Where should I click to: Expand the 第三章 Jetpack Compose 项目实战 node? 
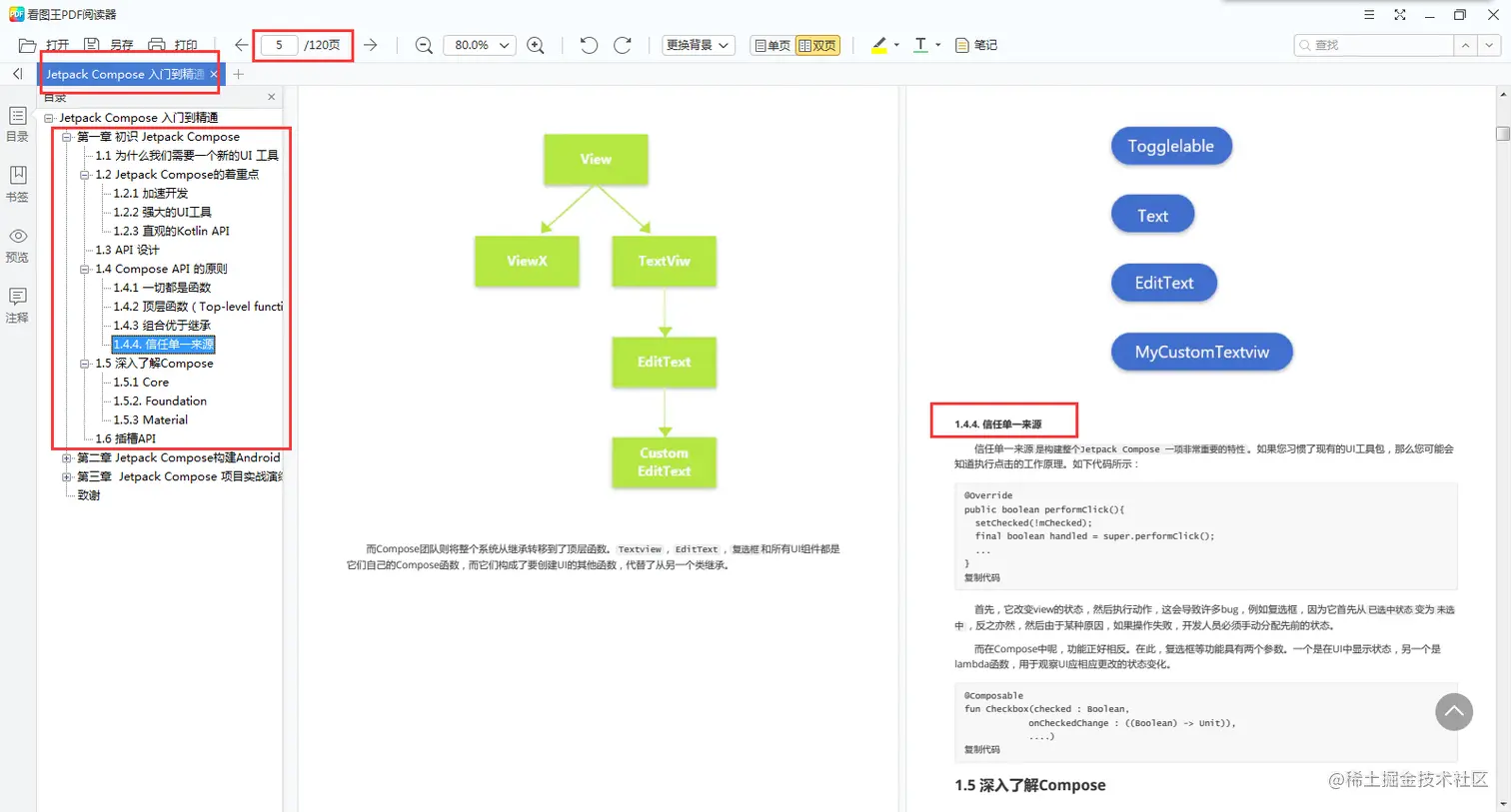tap(67, 477)
